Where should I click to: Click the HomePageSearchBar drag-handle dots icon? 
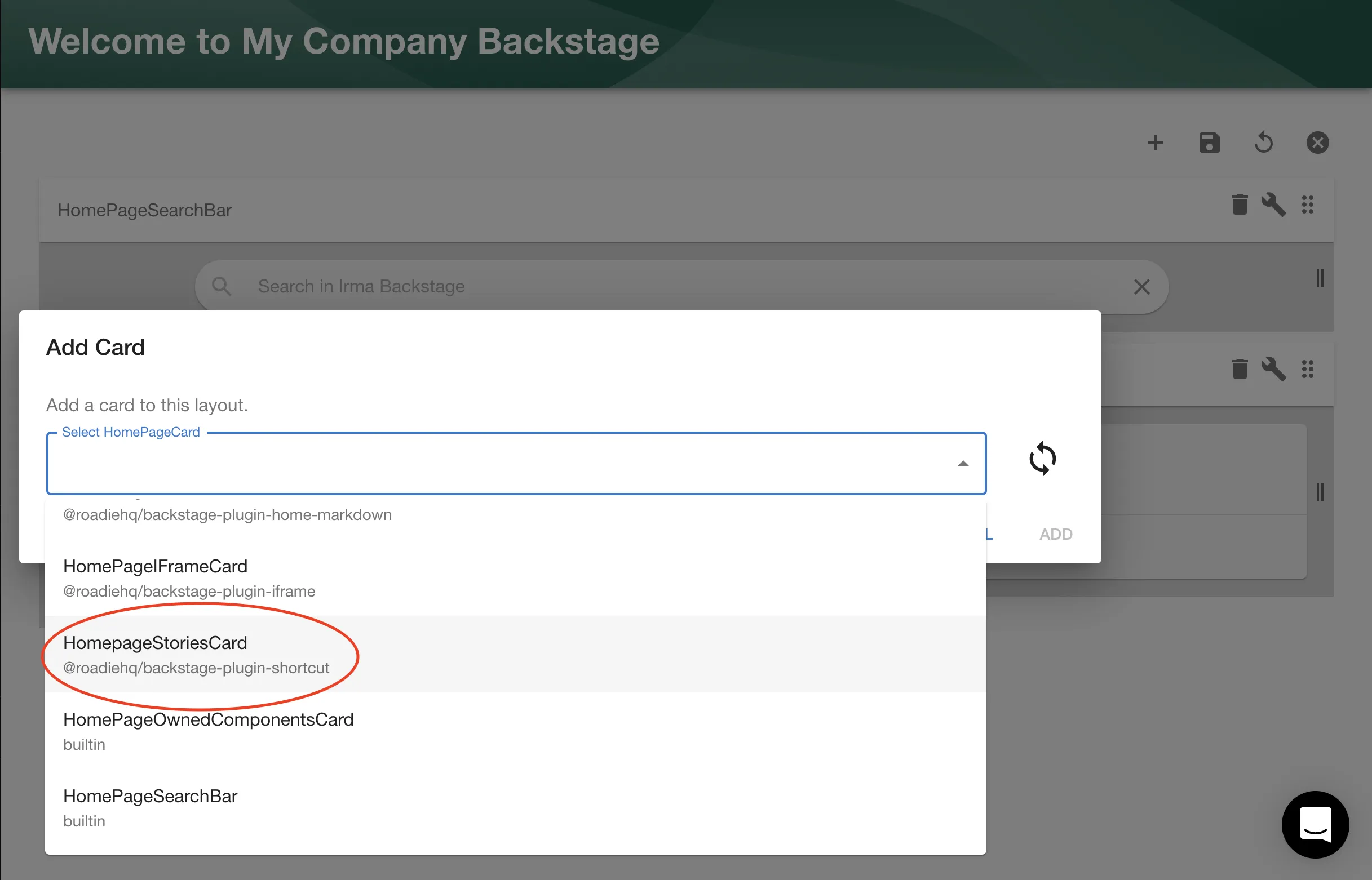coord(1307,205)
